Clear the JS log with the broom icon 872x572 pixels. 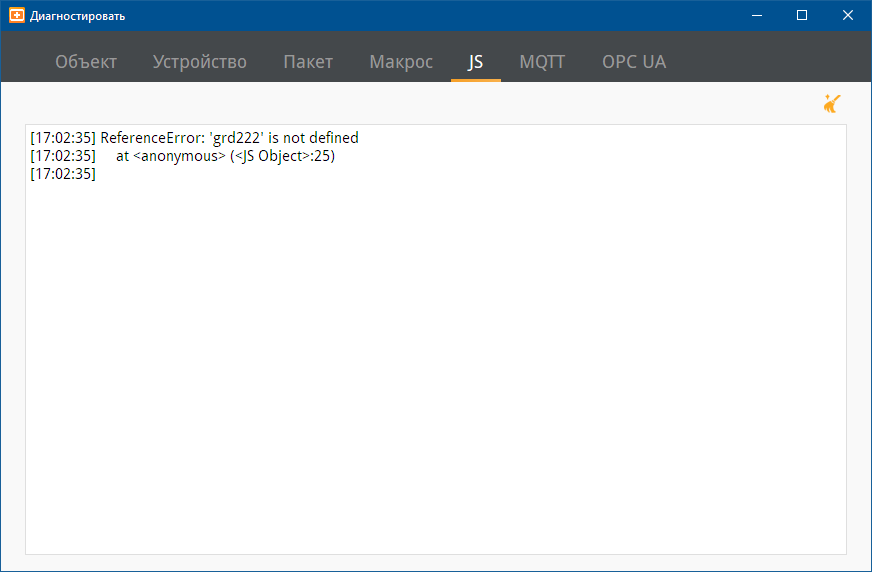coord(832,104)
